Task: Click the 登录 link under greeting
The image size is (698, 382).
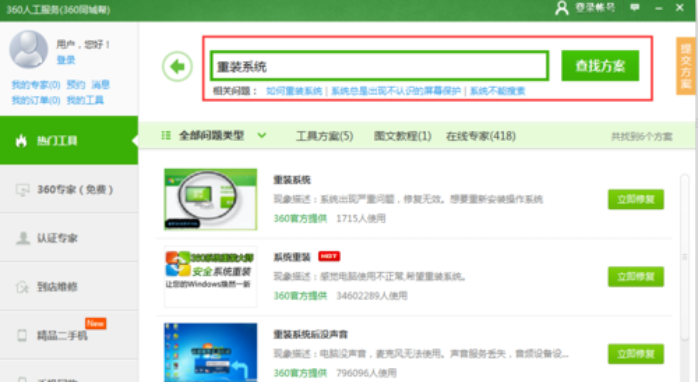Action: tap(66, 60)
